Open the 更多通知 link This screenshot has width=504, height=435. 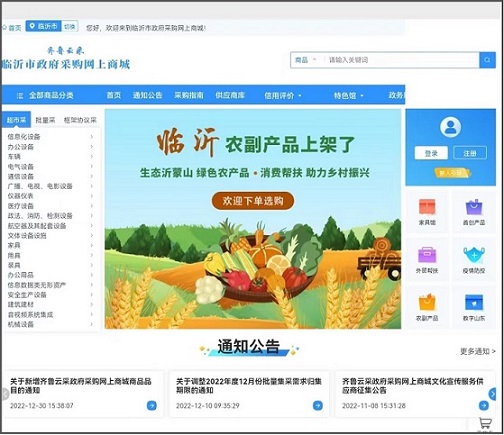[x=478, y=351]
